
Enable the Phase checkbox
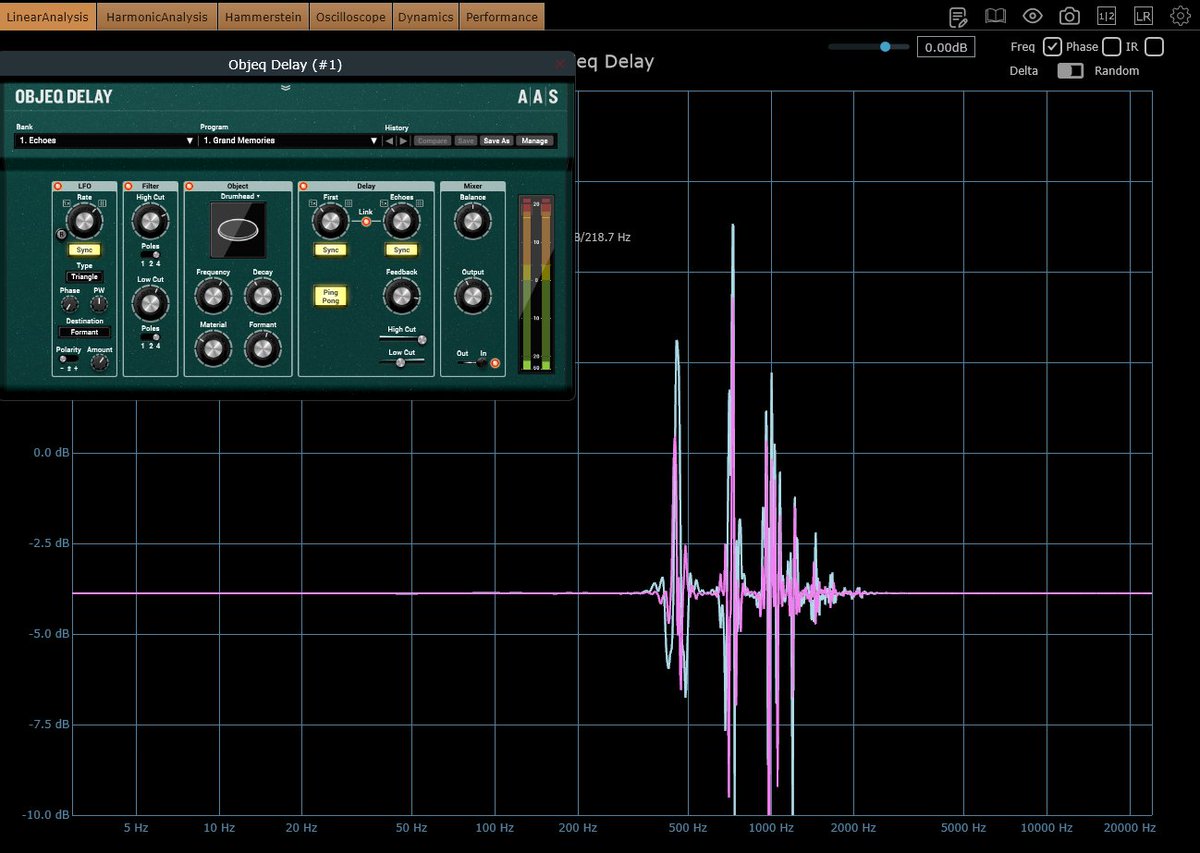1111,46
